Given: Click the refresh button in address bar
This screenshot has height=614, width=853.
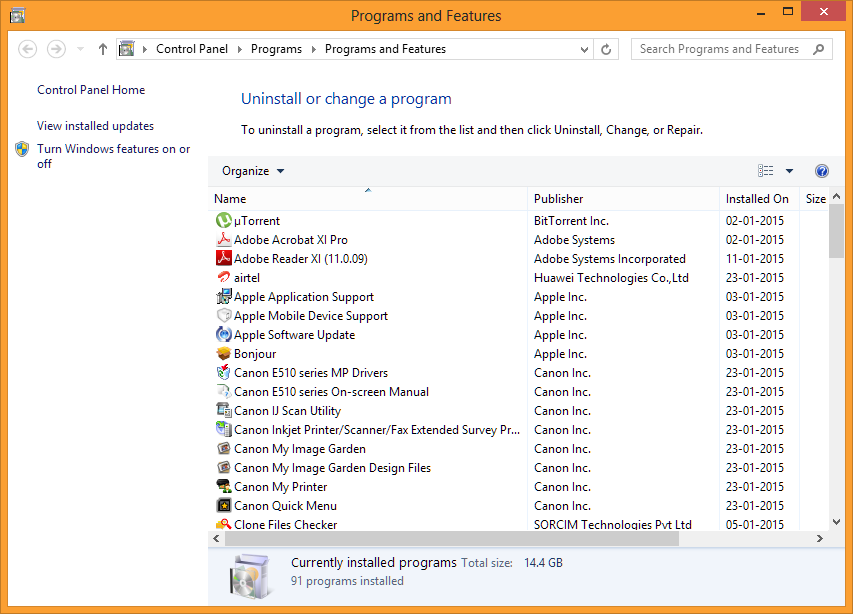Looking at the screenshot, I should coord(606,49).
